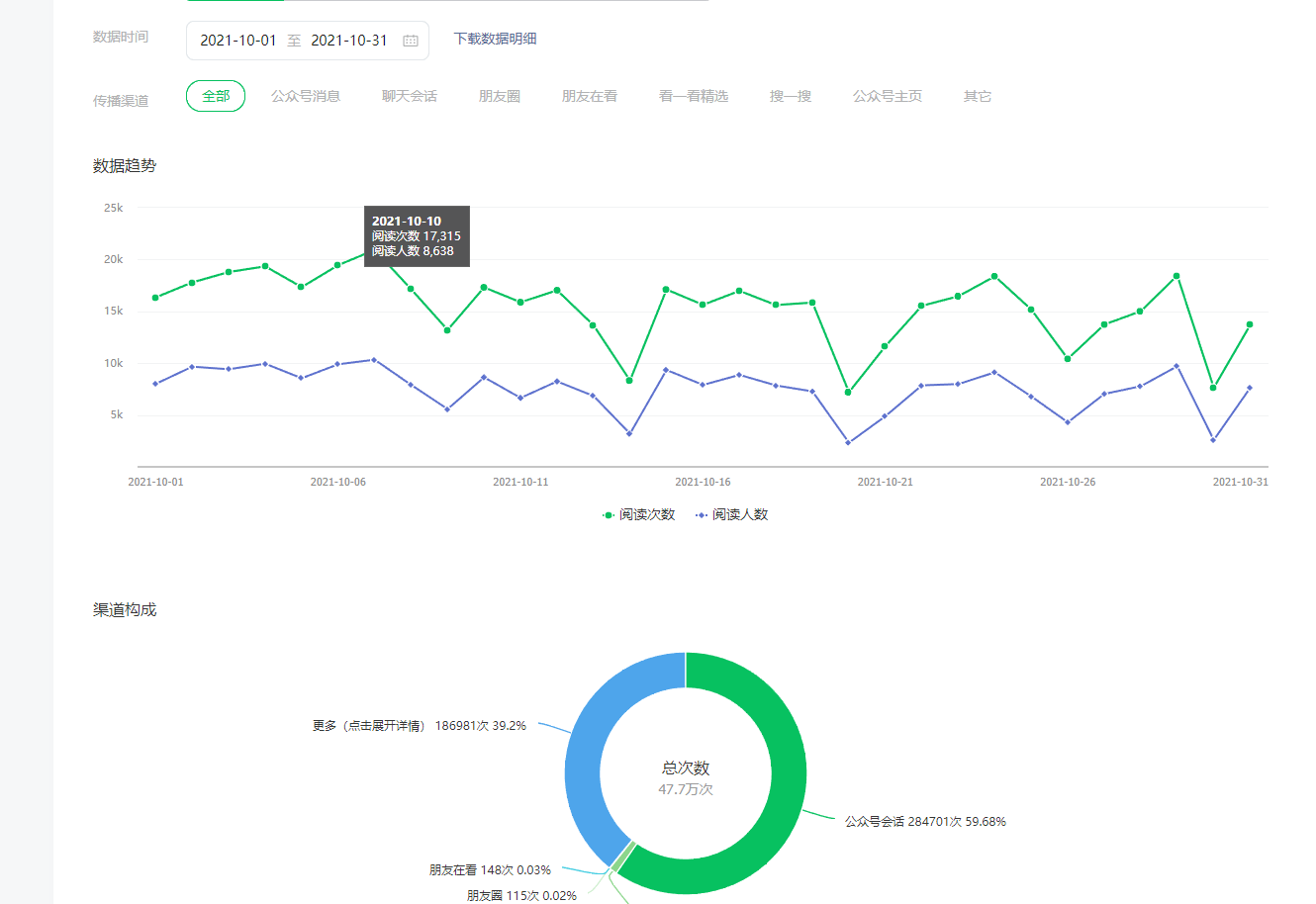Toggle 阅读人数 series in chart legend
Screen dimensions: 1316x904
click(x=732, y=514)
